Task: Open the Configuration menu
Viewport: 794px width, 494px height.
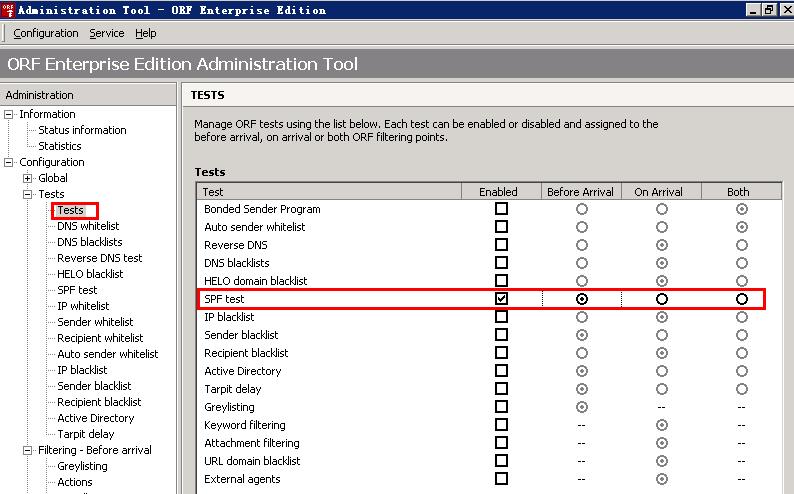Action: [46, 33]
